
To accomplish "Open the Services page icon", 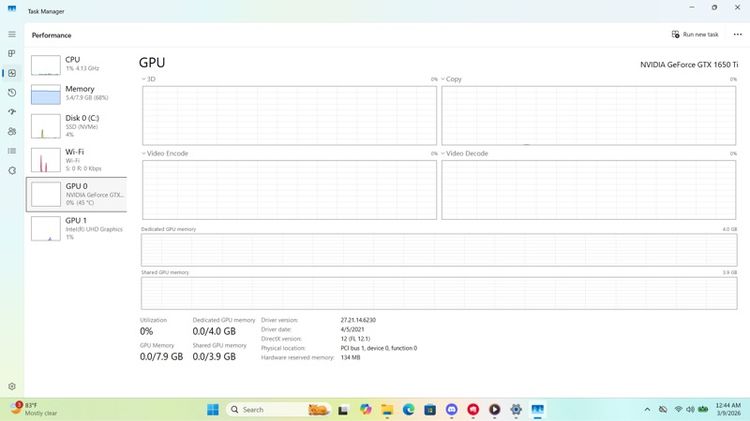I will coord(12,170).
